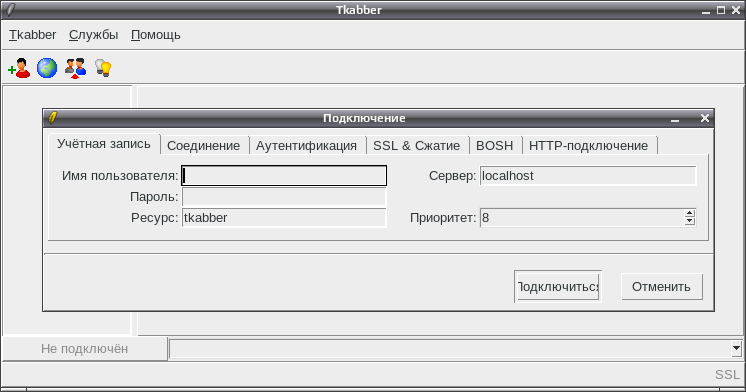This screenshot has width=746, height=392.
Task: Click the Сервер field containing localhost
Action: (x=588, y=176)
